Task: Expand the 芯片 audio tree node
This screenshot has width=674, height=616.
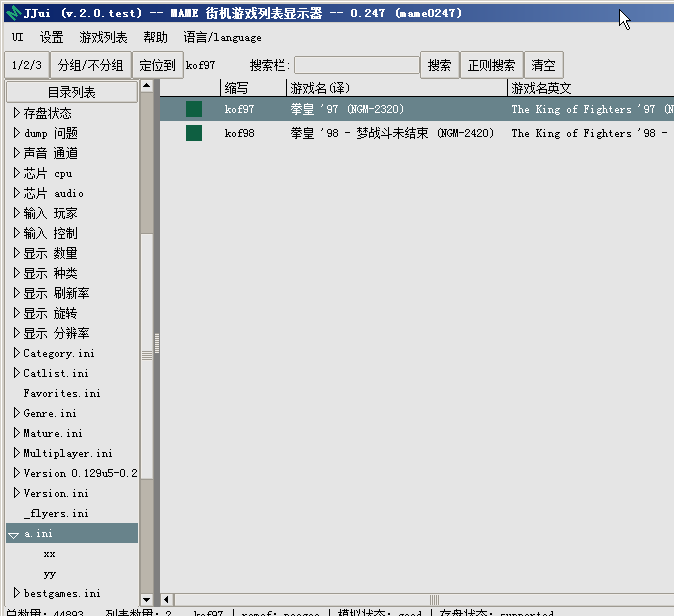Action: click(x=17, y=193)
